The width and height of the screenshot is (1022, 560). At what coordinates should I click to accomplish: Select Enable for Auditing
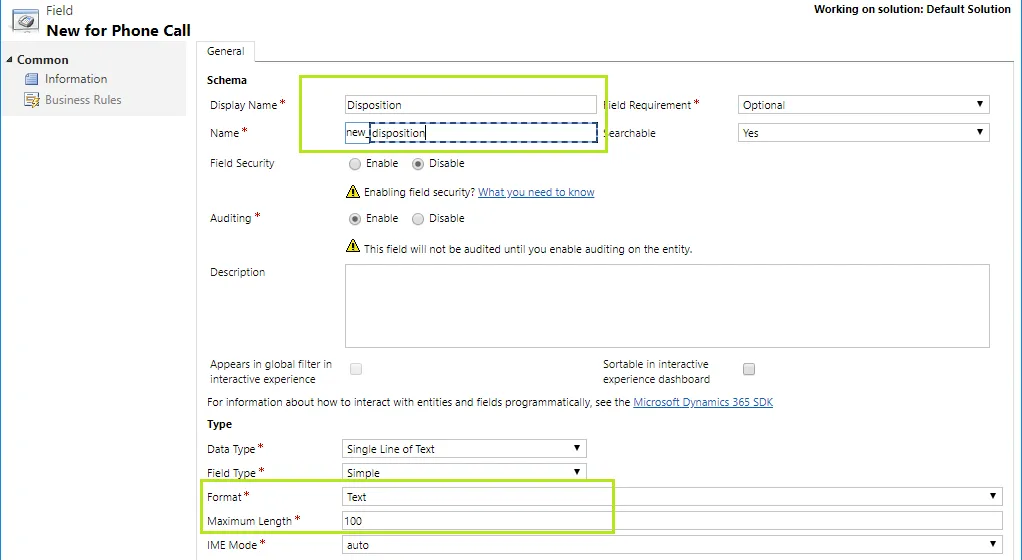(355, 218)
